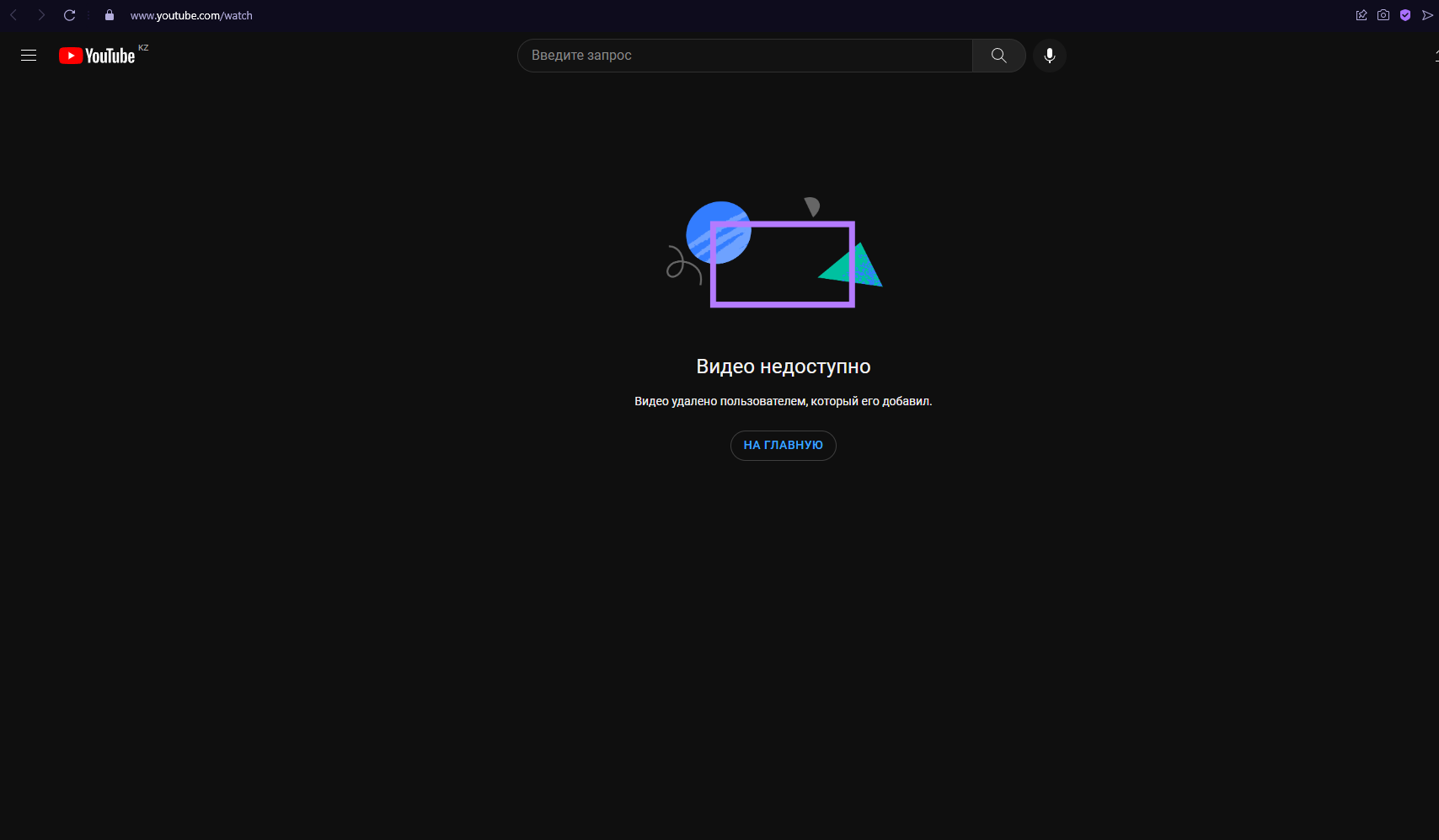
Task: Reload the current page
Action: pyautogui.click(x=70, y=15)
